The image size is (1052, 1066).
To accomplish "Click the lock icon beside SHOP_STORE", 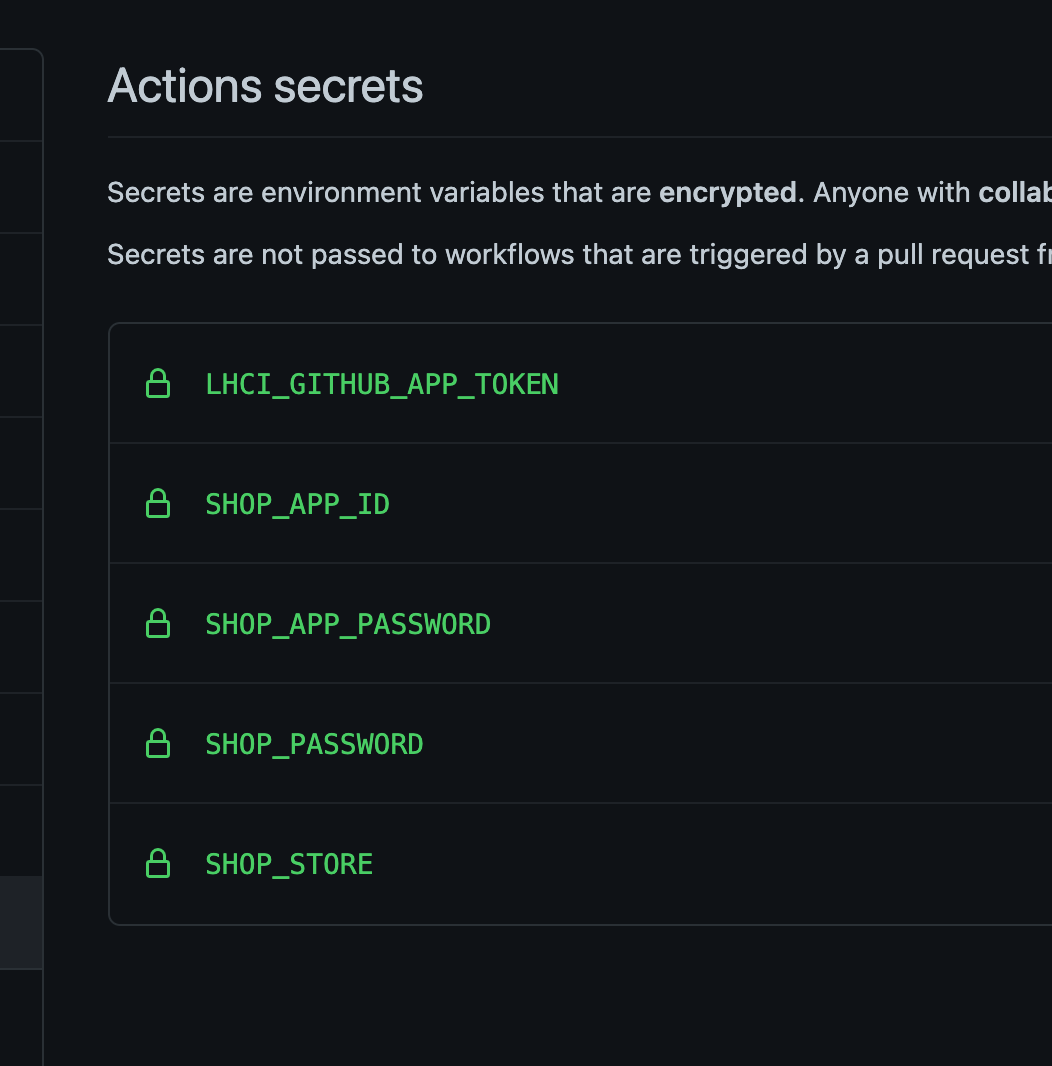I will (x=158, y=863).
